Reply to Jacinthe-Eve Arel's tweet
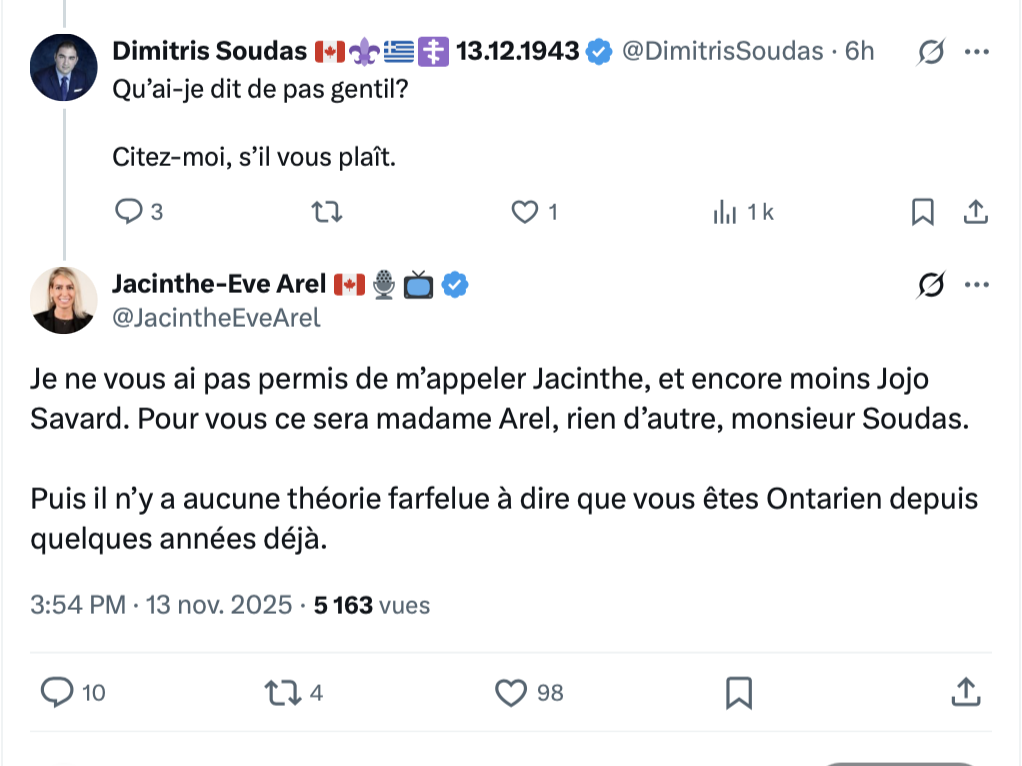1022x766 pixels. pyautogui.click(x=59, y=691)
